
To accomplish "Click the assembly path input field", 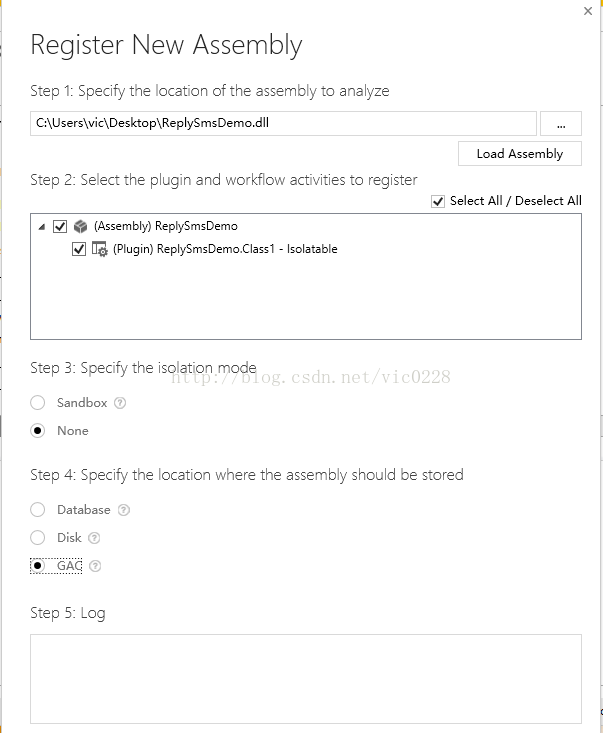I will pyautogui.click(x=283, y=124).
